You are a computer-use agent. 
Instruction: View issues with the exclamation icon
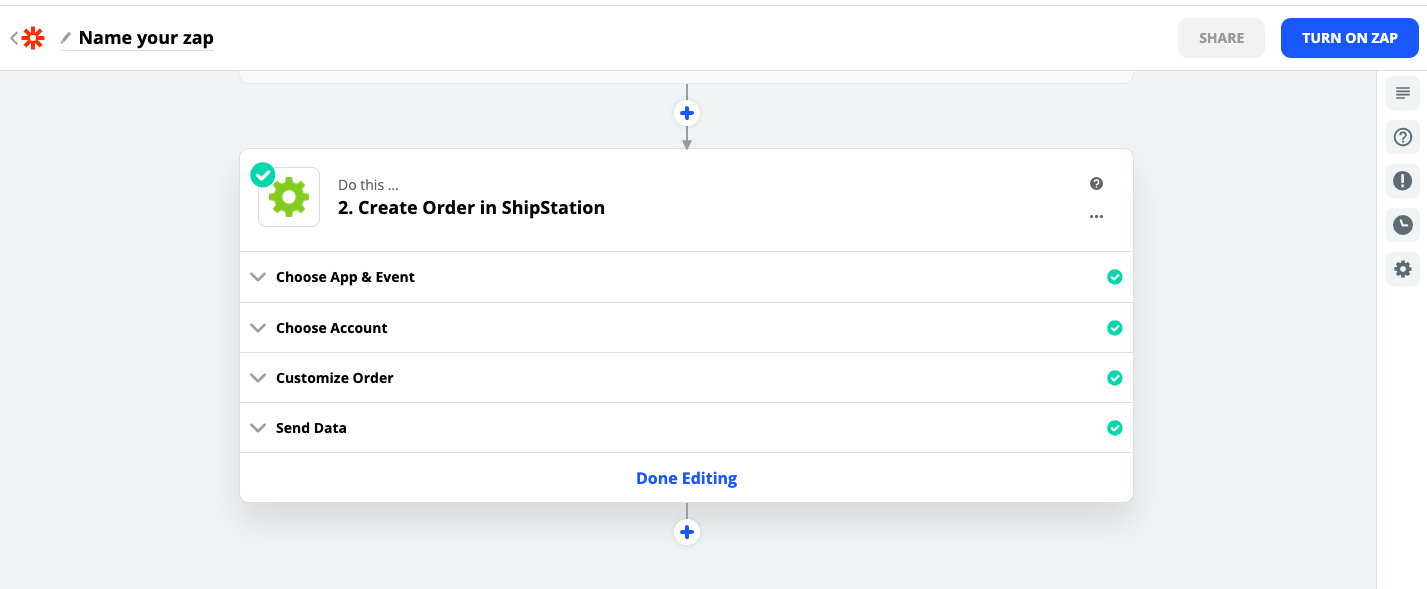click(x=1402, y=180)
